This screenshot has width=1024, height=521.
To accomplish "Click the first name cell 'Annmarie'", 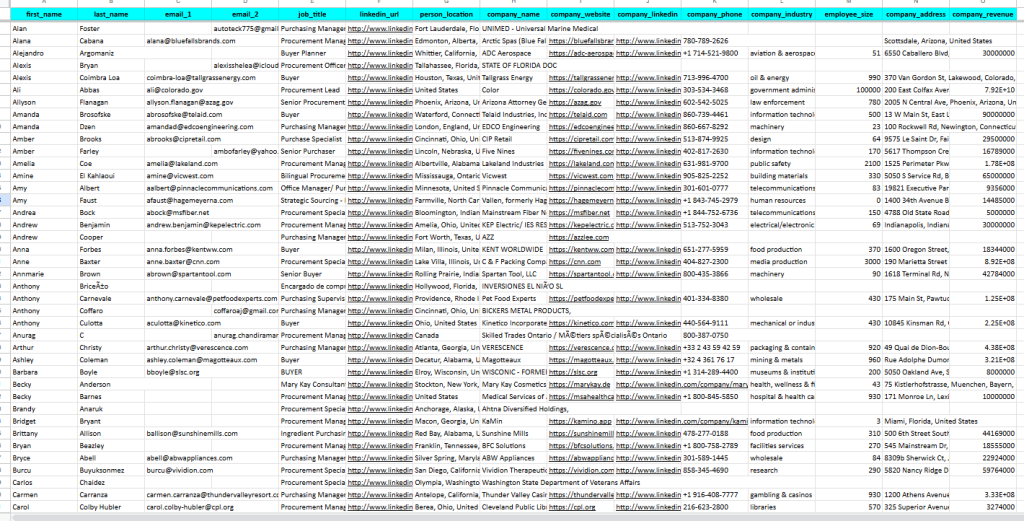I will [44, 274].
